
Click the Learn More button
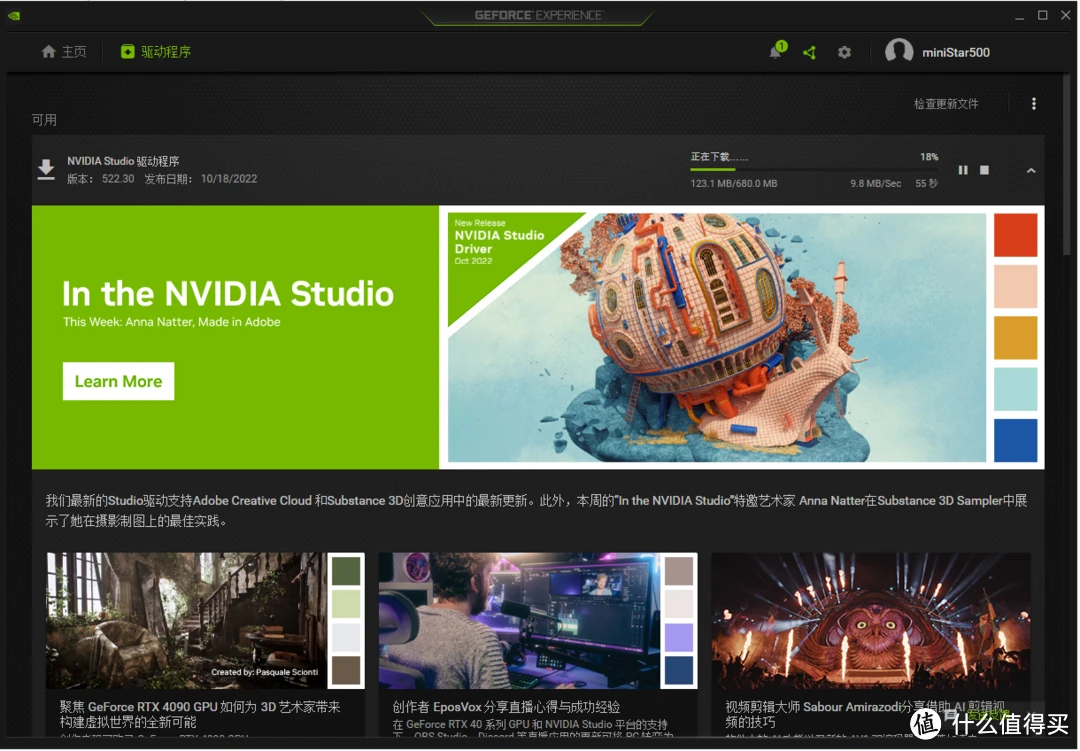(118, 381)
